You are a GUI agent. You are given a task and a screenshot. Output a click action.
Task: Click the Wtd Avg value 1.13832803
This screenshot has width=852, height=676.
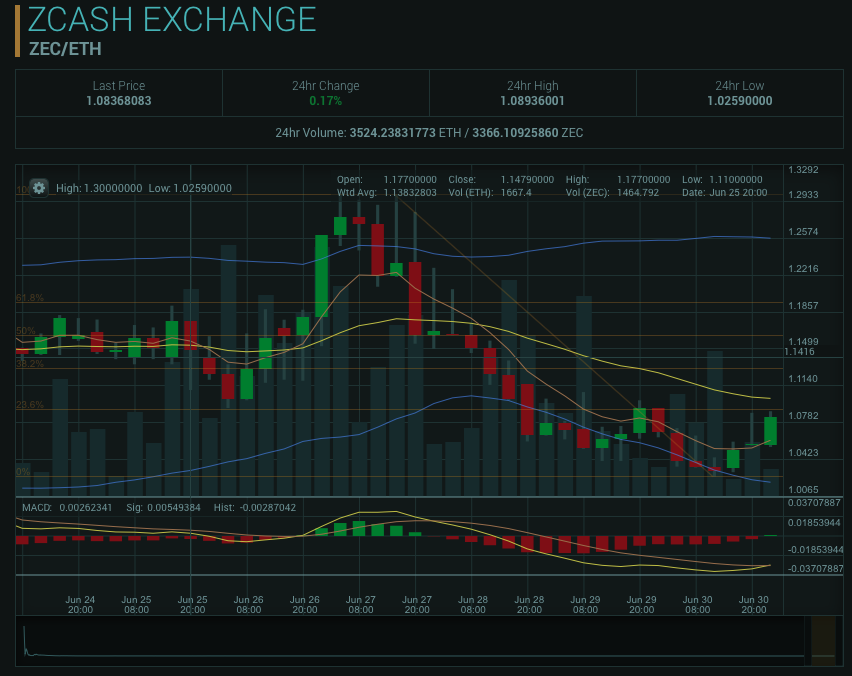[x=410, y=192]
